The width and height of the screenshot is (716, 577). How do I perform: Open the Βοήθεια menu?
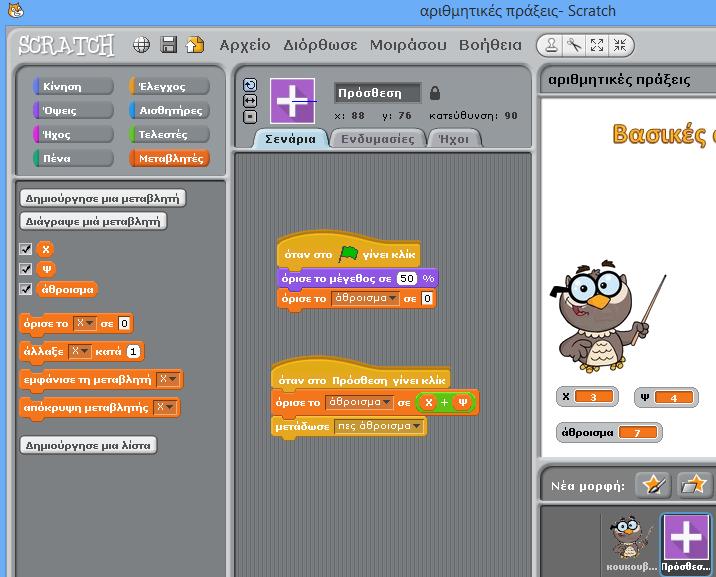tap(490, 45)
